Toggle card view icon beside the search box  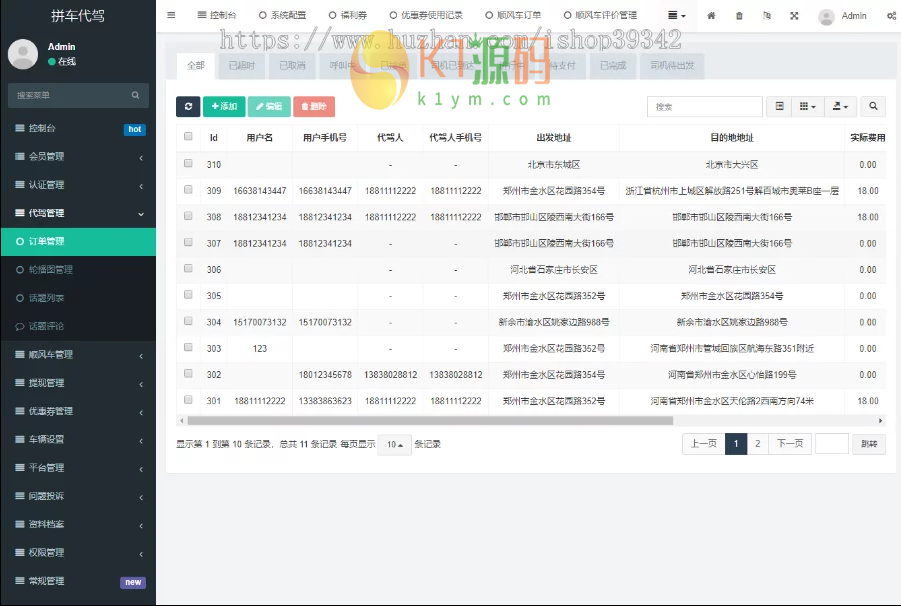779,106
